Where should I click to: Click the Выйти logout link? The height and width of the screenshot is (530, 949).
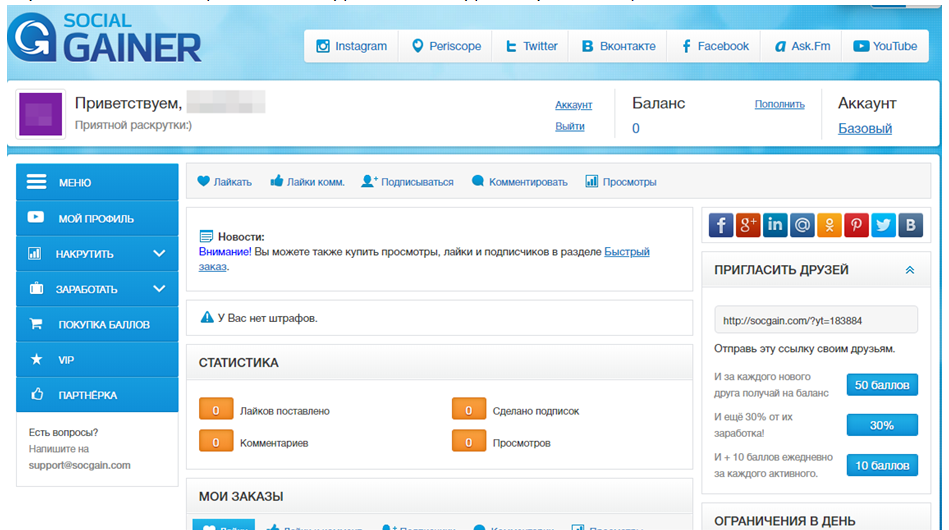[570, 126]
